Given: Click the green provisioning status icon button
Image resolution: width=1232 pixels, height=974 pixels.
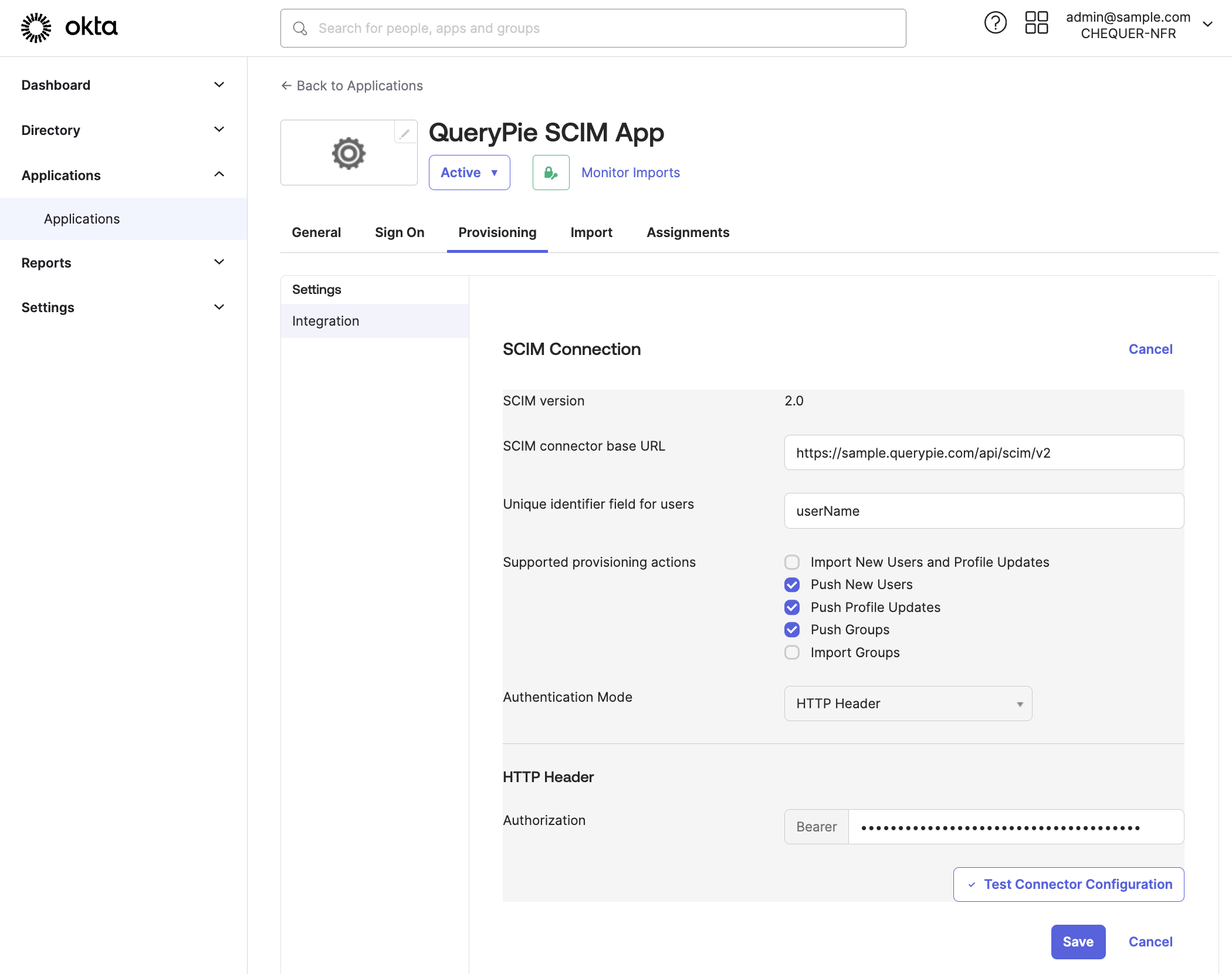Looking at the screenshot, I should [551, 173].
